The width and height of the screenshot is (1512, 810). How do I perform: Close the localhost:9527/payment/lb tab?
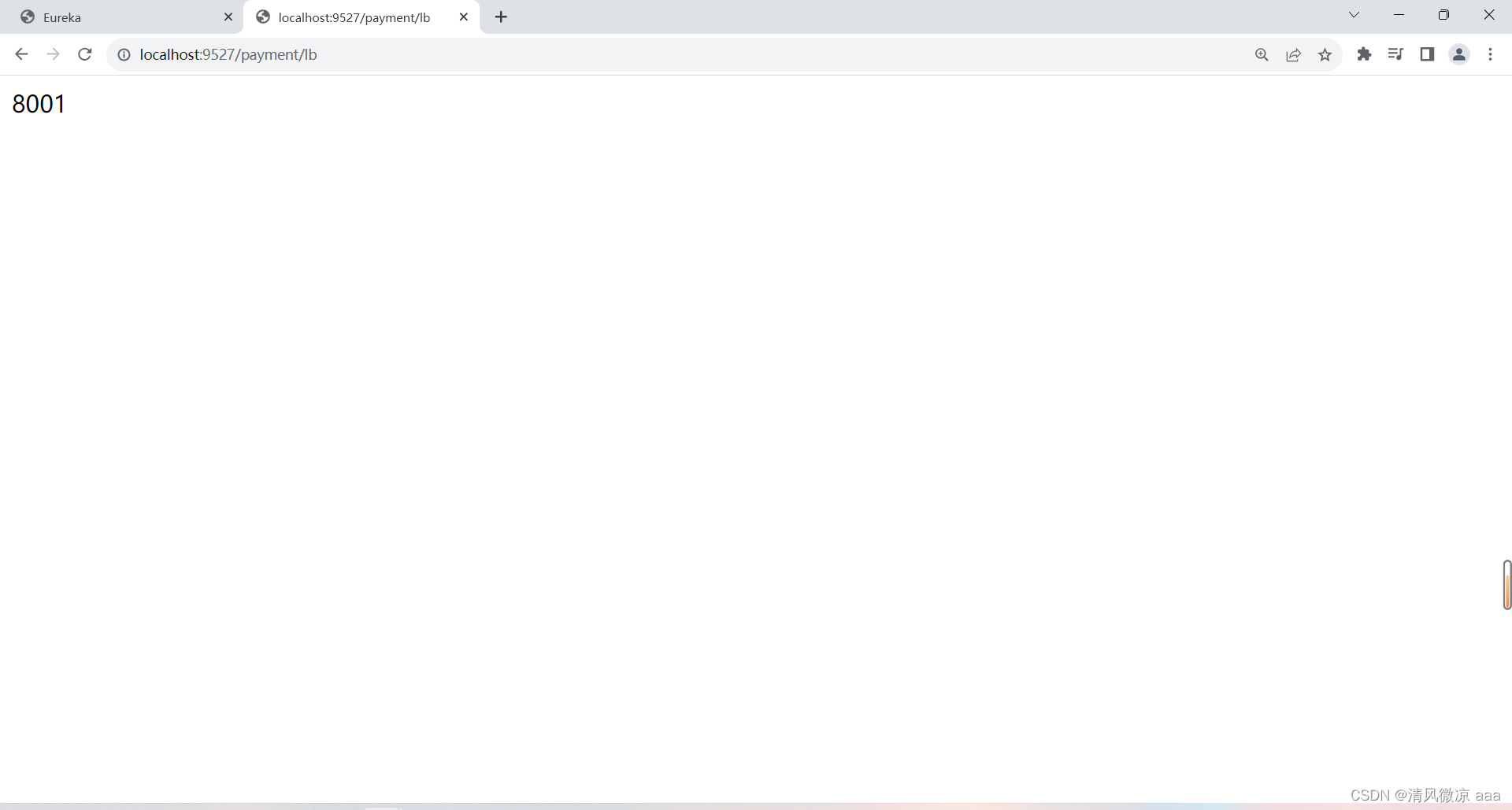464,17
